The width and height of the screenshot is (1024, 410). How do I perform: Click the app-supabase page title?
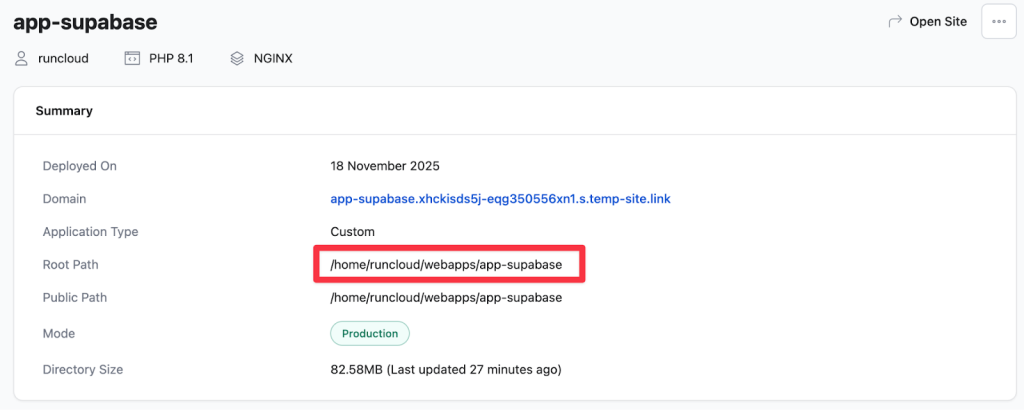click(85, 21)
